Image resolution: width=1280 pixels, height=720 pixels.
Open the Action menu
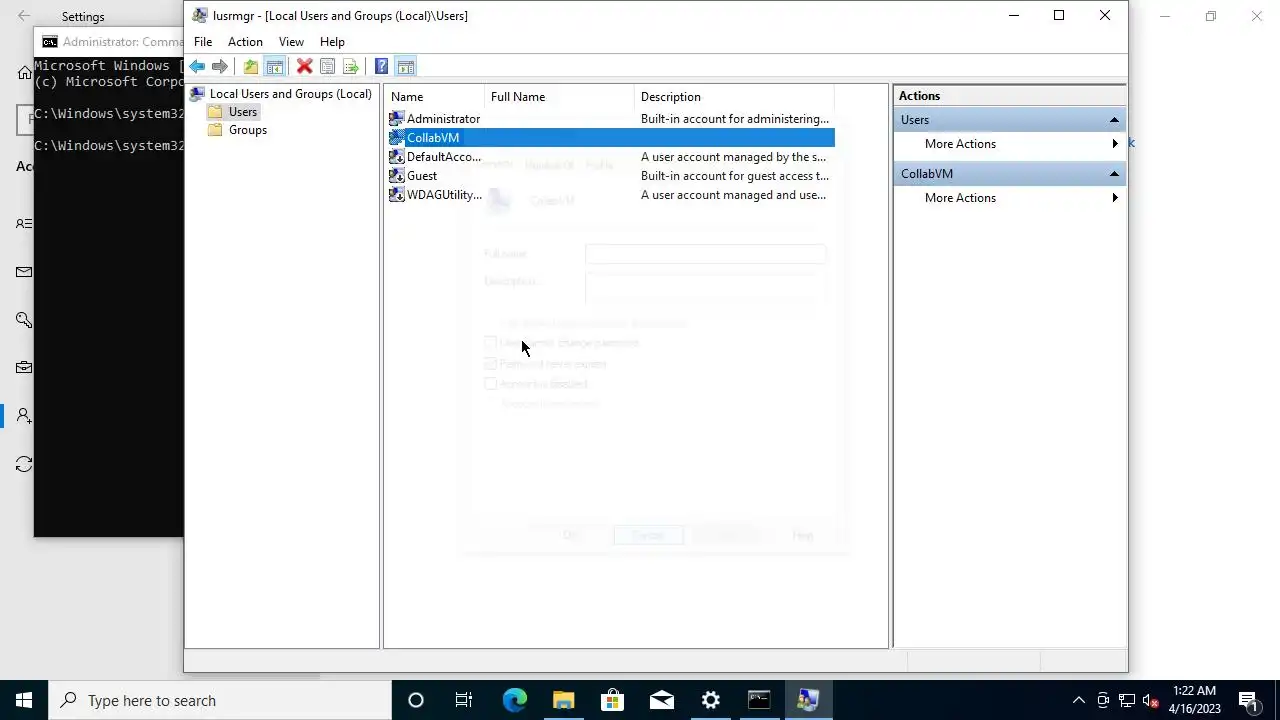[x=245, y=42]
